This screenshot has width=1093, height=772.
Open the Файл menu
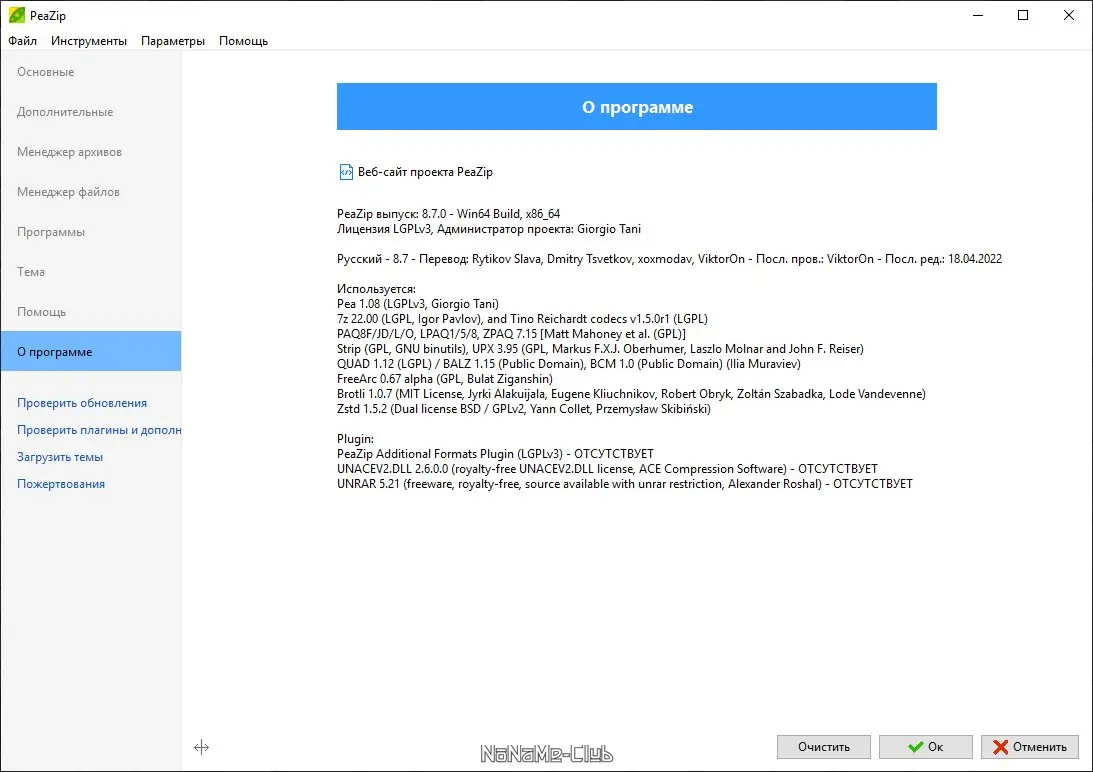pos(22,40)
